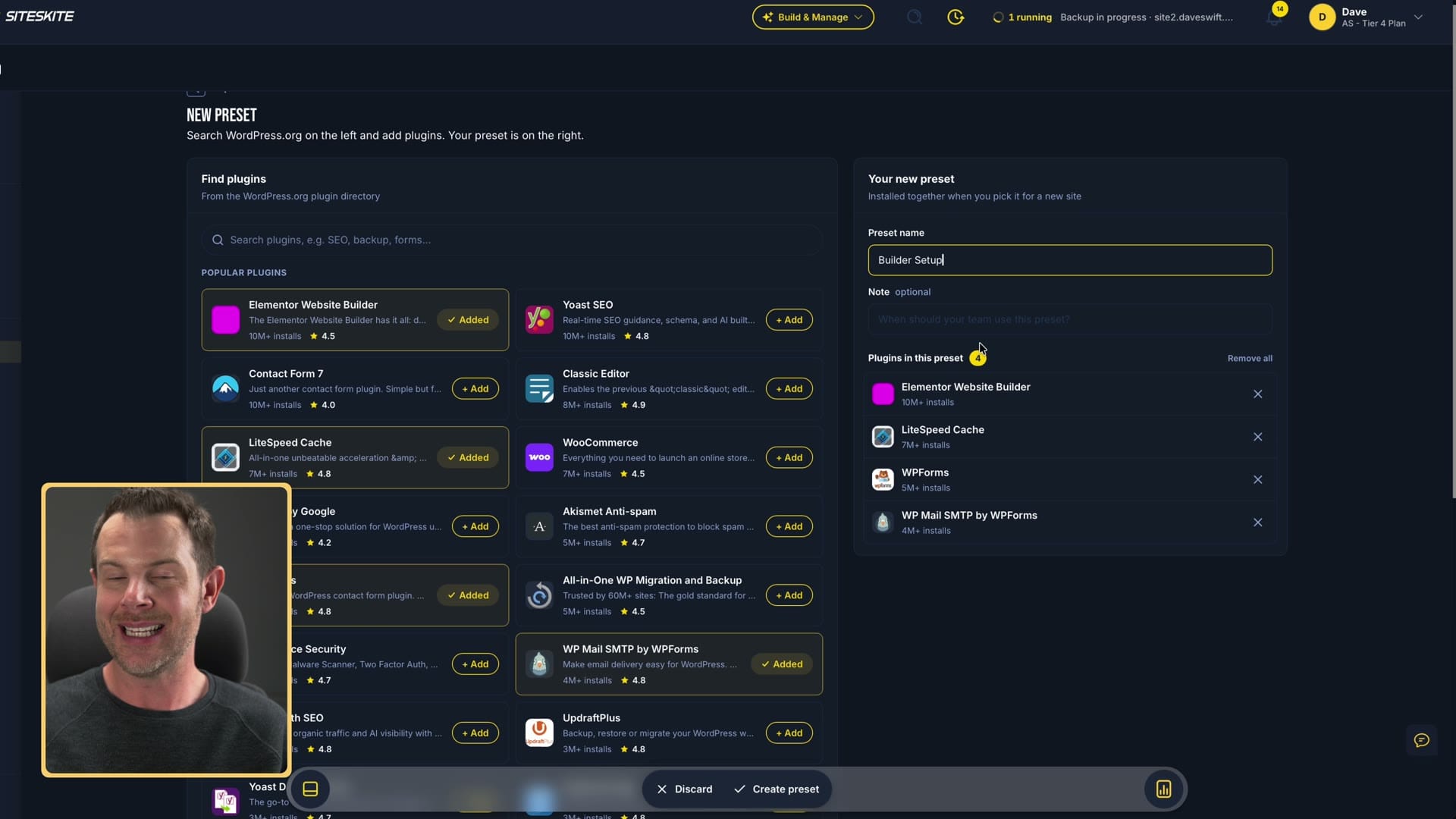
Task: Click Create preset button
Action: click(x=777, y=789)
